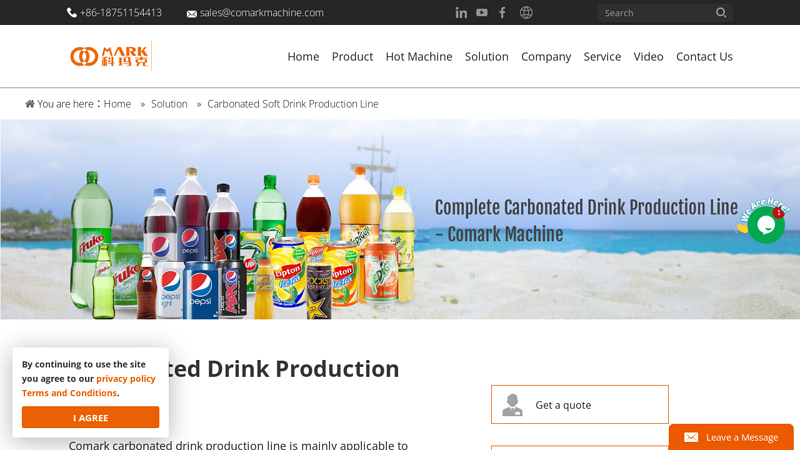800x450 pixels.
Task: Click Home in the breadcrumb
Action: (117, 104)
